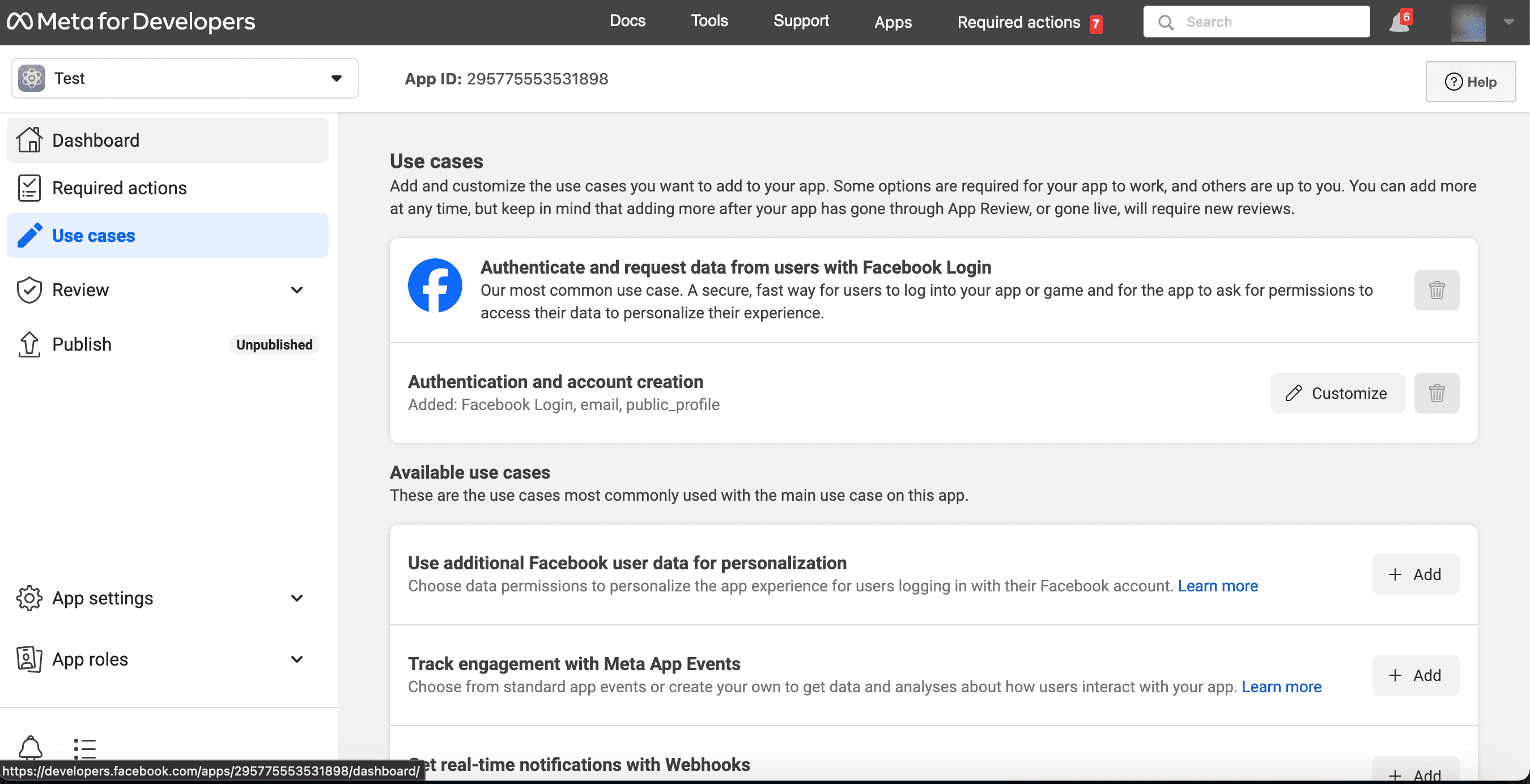Screen dimensions: 1530x784
Task: Open the Test app selector dropdown
Action: point(336,78)
